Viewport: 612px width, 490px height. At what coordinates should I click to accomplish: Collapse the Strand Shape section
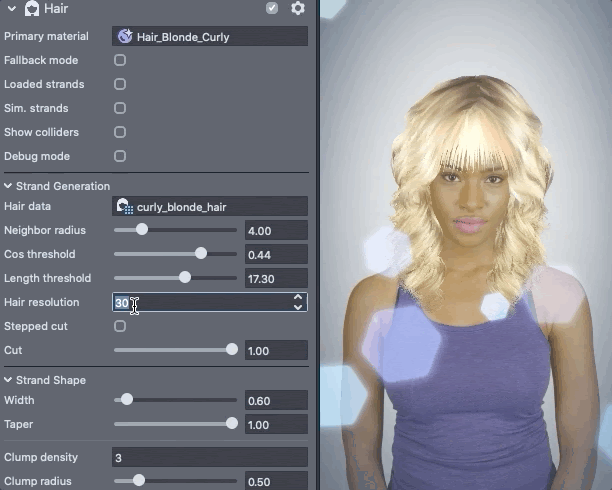point(9,380)
